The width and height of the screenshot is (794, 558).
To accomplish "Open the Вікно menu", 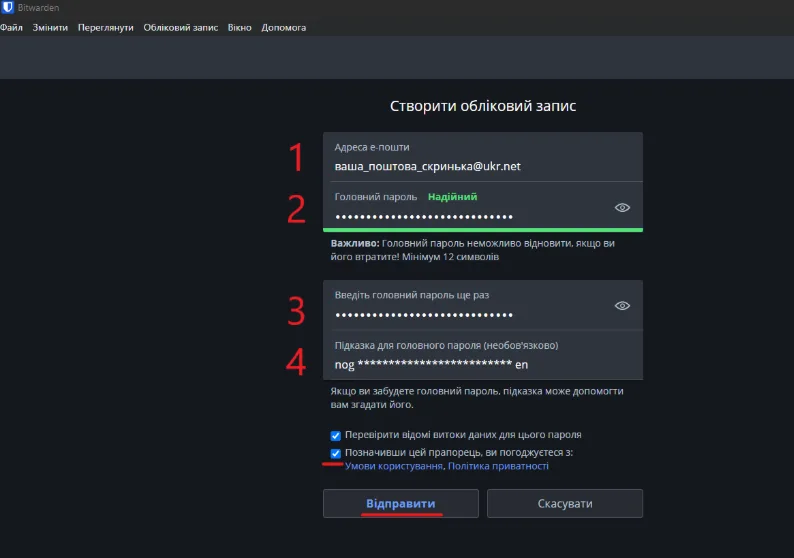I will click(240, 27).
